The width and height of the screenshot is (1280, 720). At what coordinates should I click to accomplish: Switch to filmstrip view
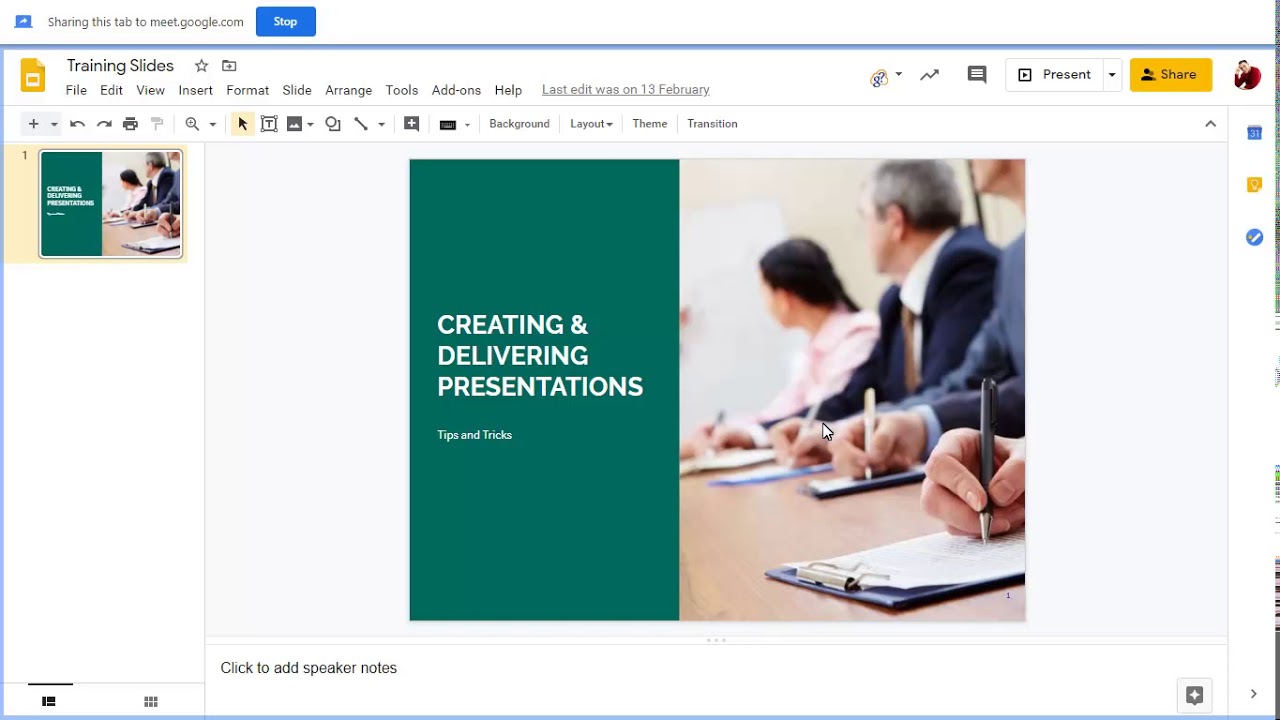coord(48,702)
